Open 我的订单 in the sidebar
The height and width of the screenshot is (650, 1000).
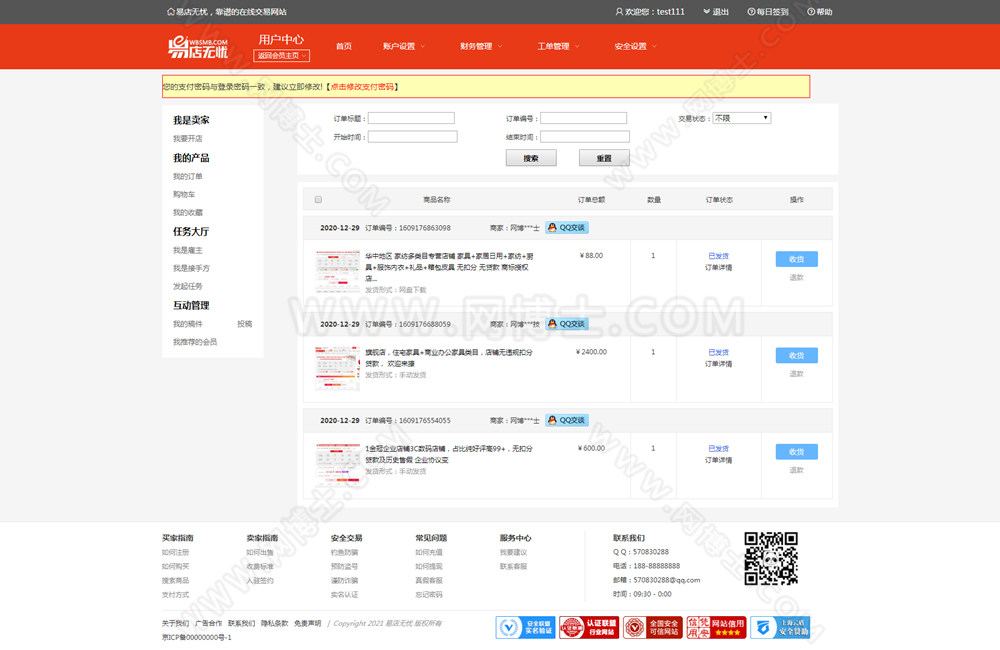tap(187, 176)
